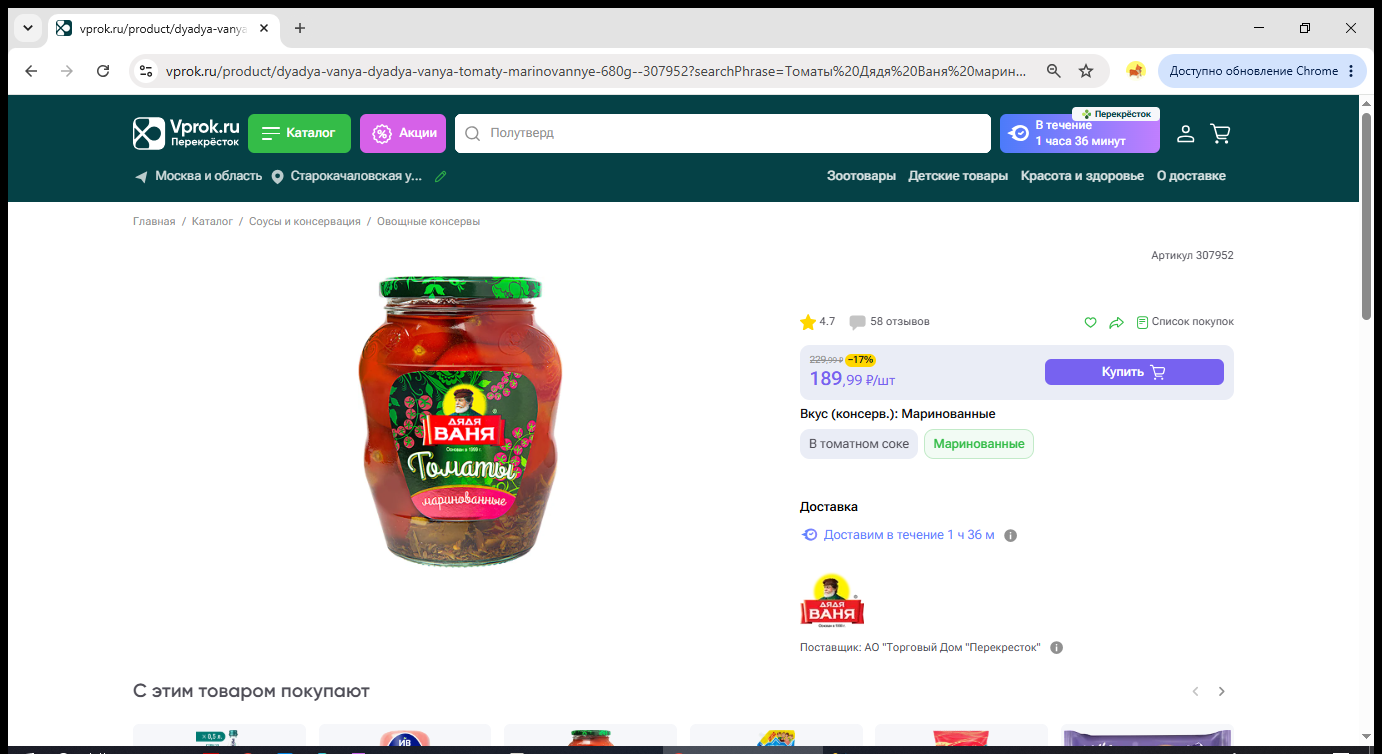View site information icon in address bar
This screenshot has width=1382, height=754.
[146, 71]
